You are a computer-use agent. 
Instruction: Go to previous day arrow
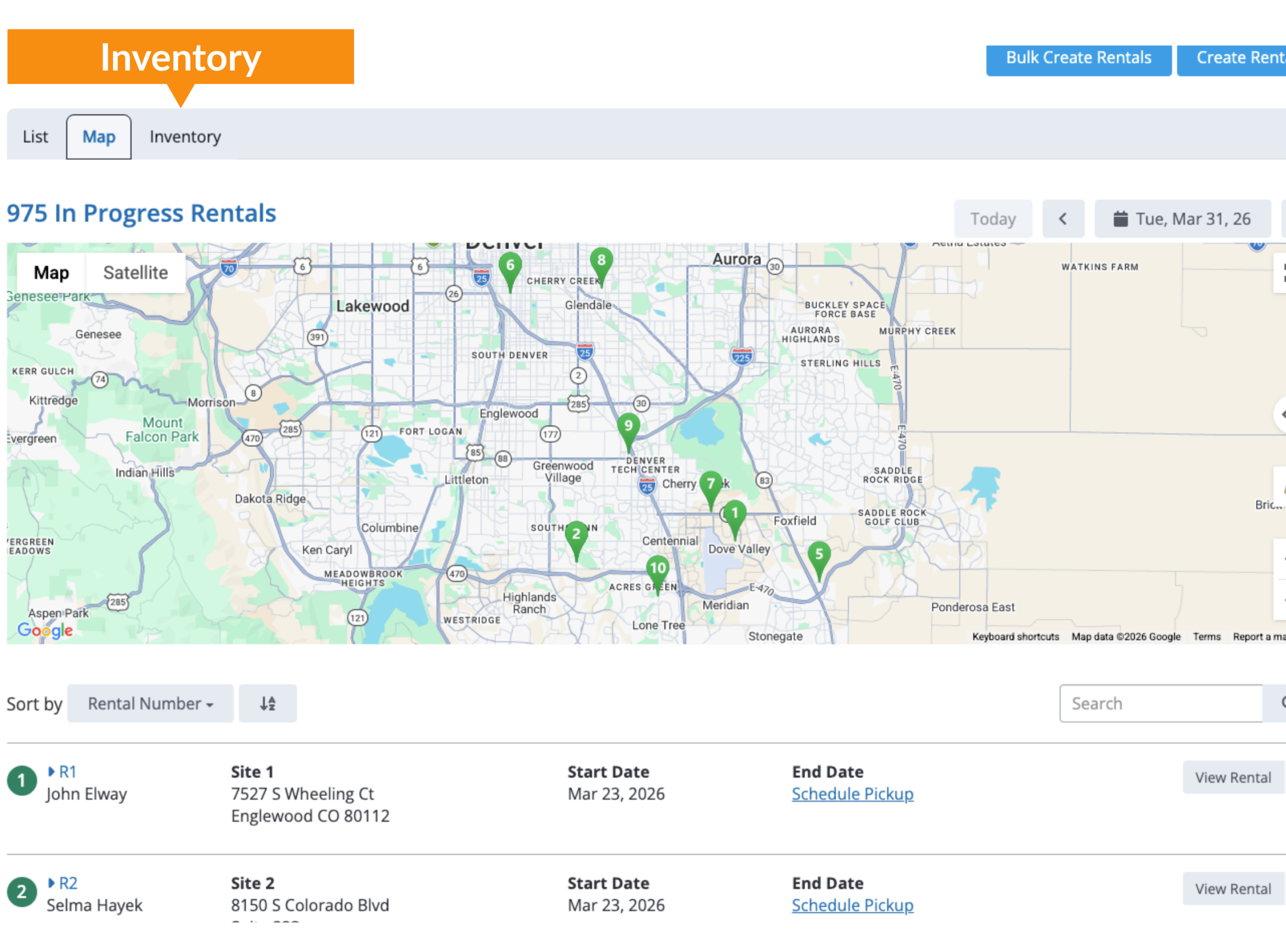[x=1063, y=219]
